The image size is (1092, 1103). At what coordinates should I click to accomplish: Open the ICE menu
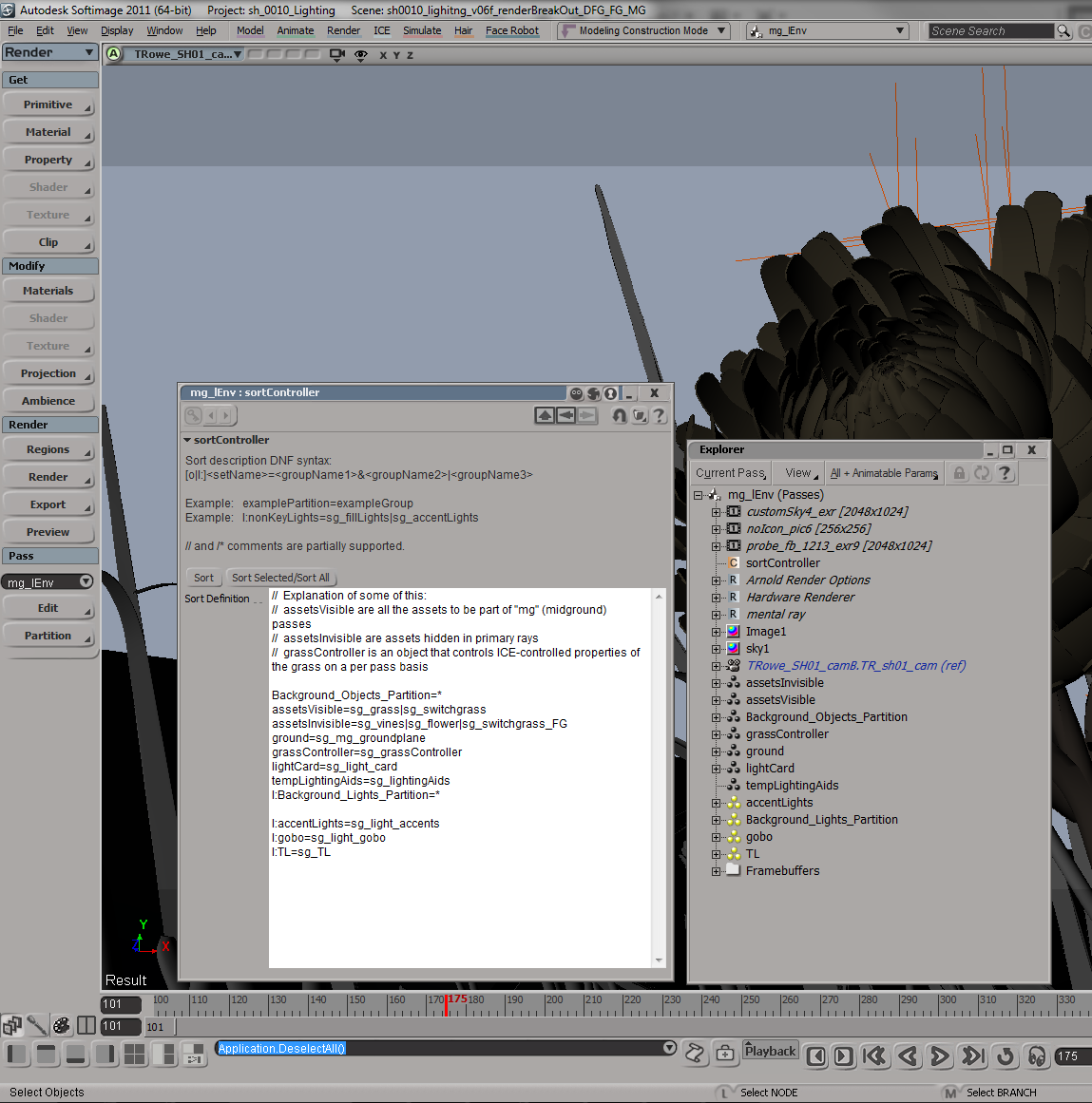[382, 30]
